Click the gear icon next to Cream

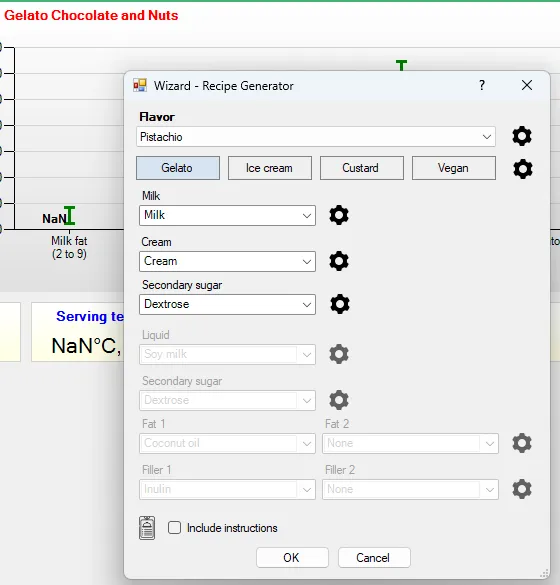[x=339, y=261]
